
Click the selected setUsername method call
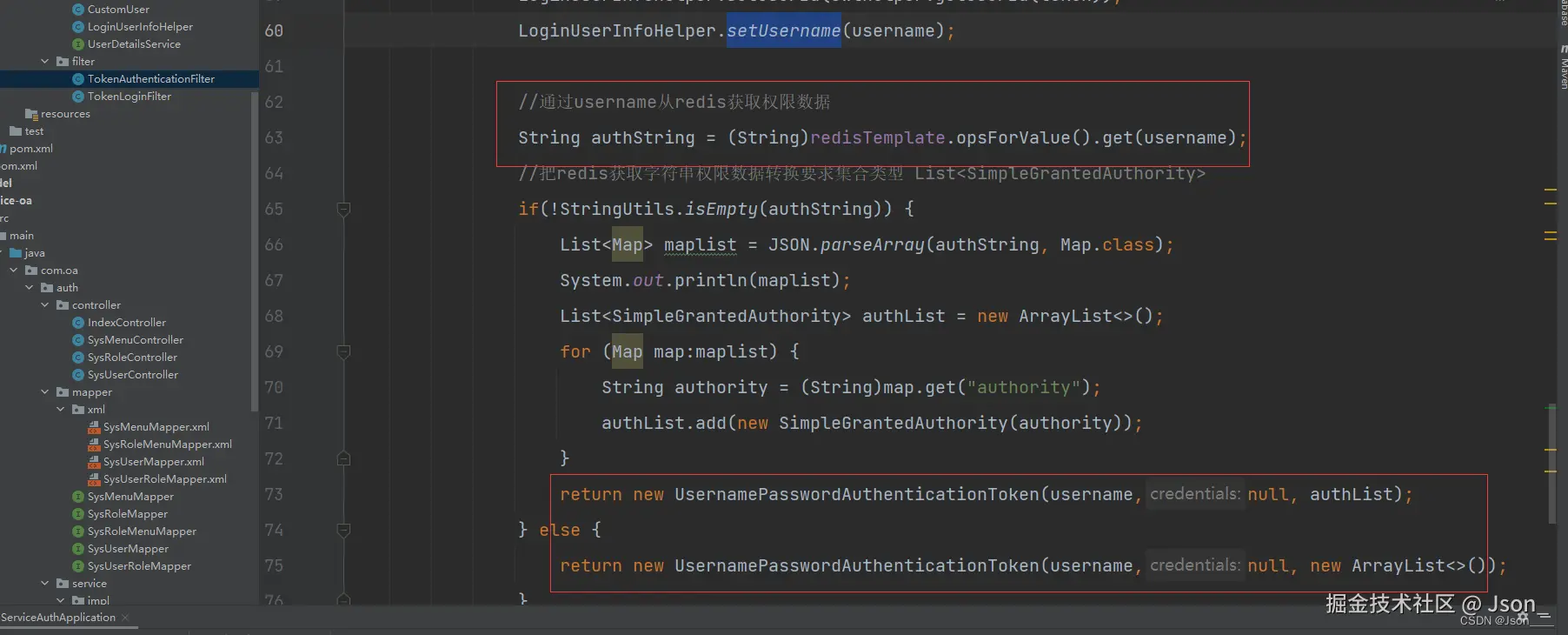point(783,30)
